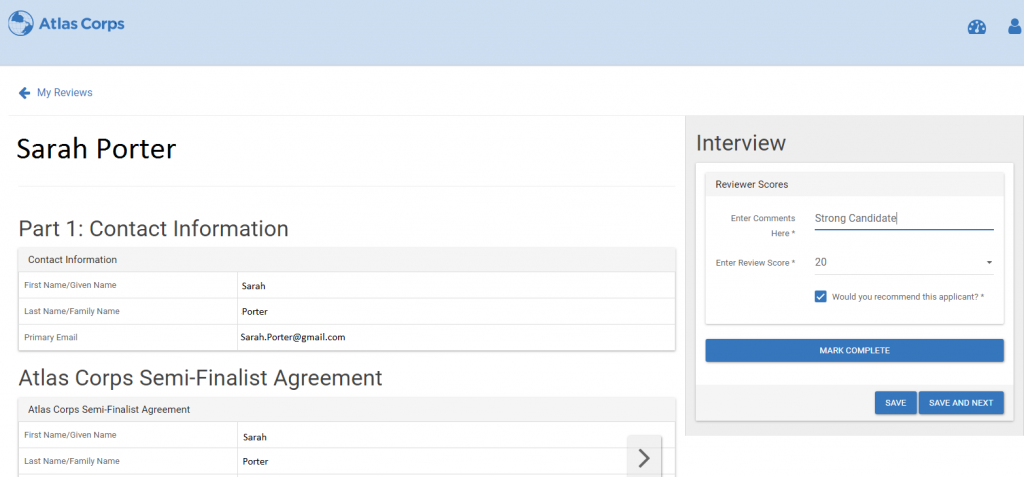Screen dimensions: 1024x477
Task: Focus the comments field with Strong Candidate
Action: (x=904, y=219)
